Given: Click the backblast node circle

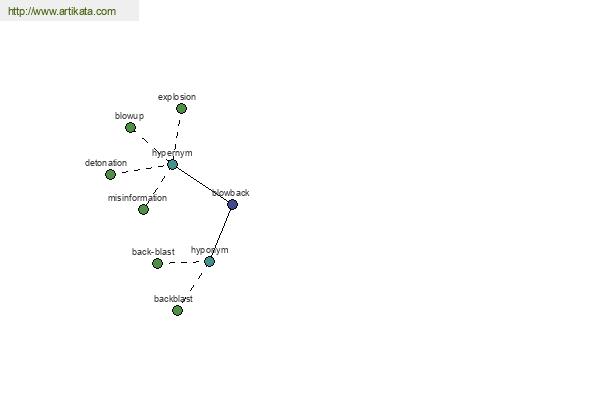Looking at the screenshot, I should pyautogui.click(x=177, y=310).
